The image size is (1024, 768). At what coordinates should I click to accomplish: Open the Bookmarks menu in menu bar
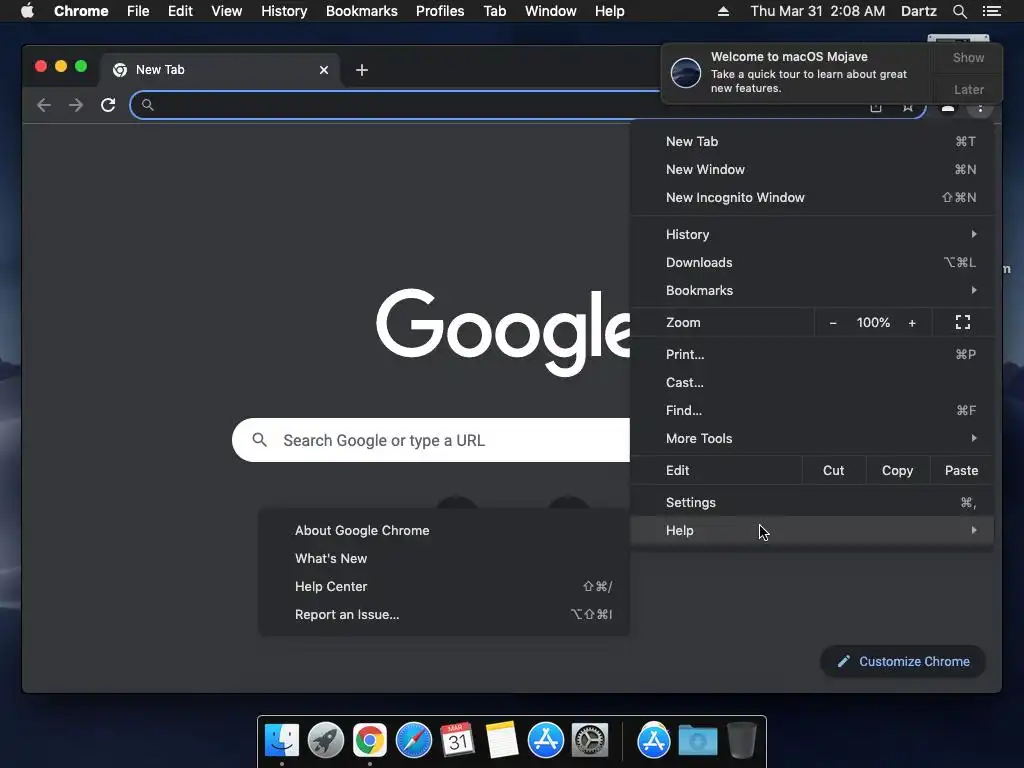pyautogui.click(x=362, y=11)
